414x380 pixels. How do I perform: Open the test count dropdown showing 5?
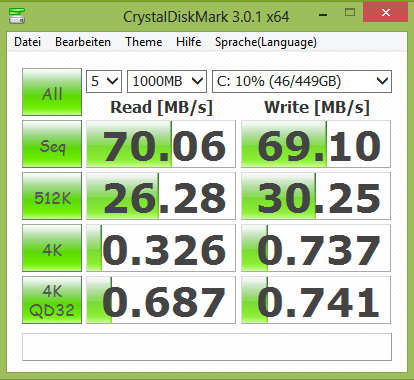point(104,81)
